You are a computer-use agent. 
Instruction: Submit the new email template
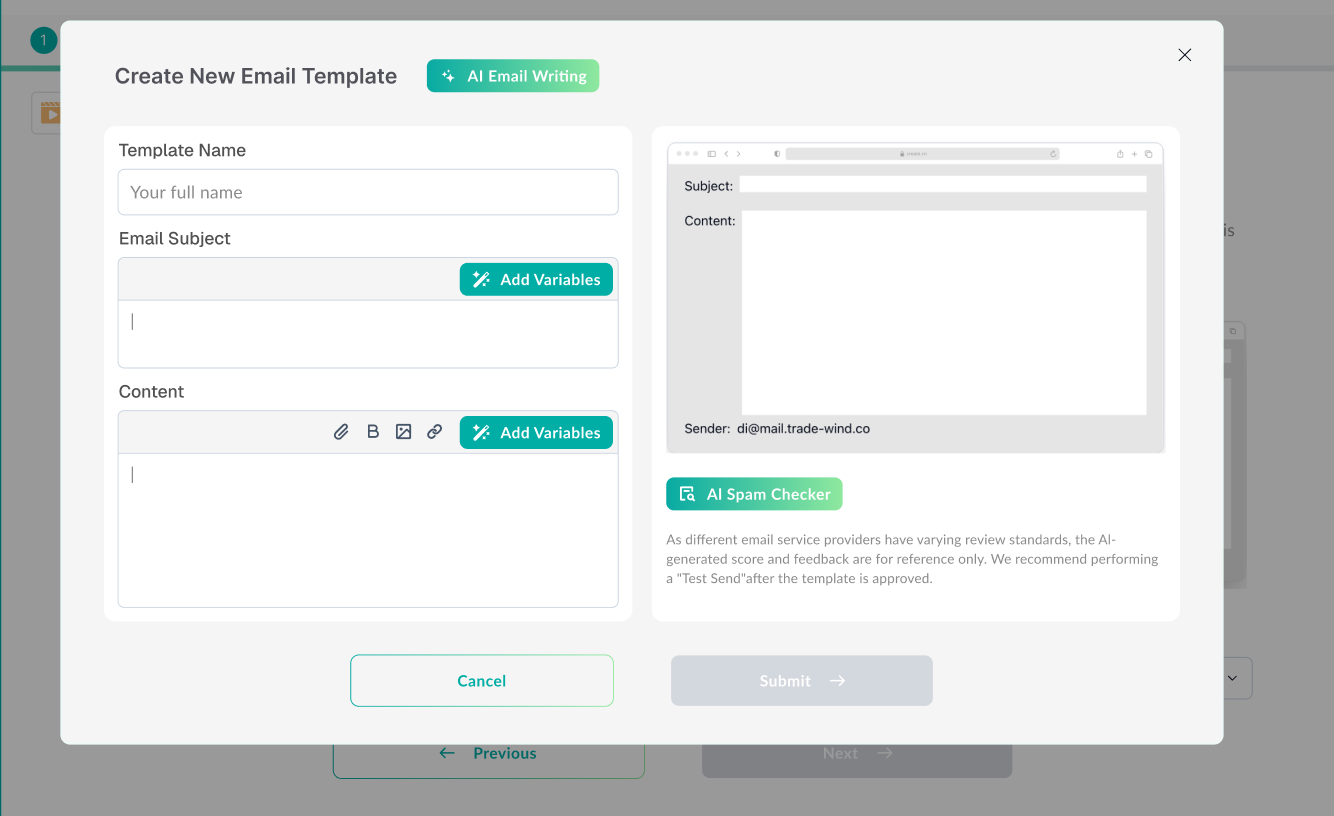point(801,680)
